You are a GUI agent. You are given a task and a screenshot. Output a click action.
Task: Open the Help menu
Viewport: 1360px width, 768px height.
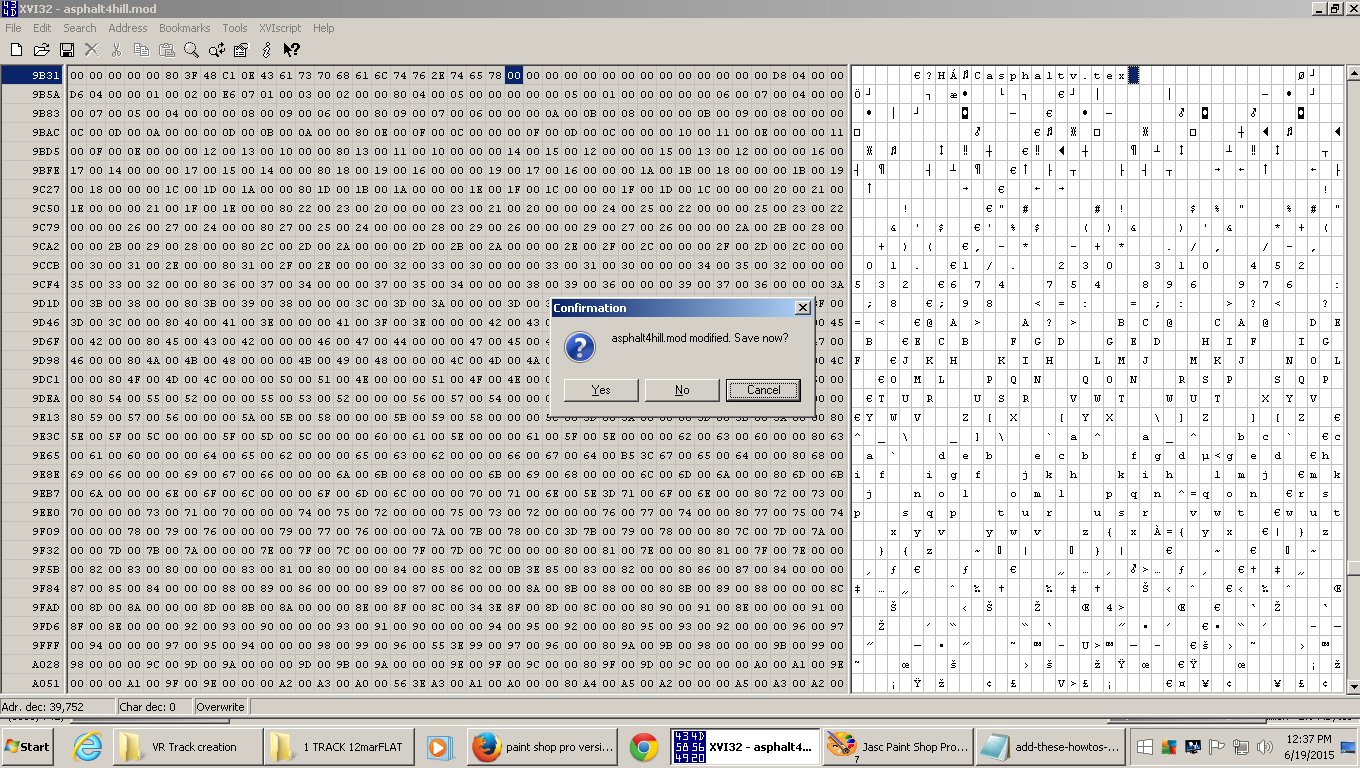pos(324,28)
